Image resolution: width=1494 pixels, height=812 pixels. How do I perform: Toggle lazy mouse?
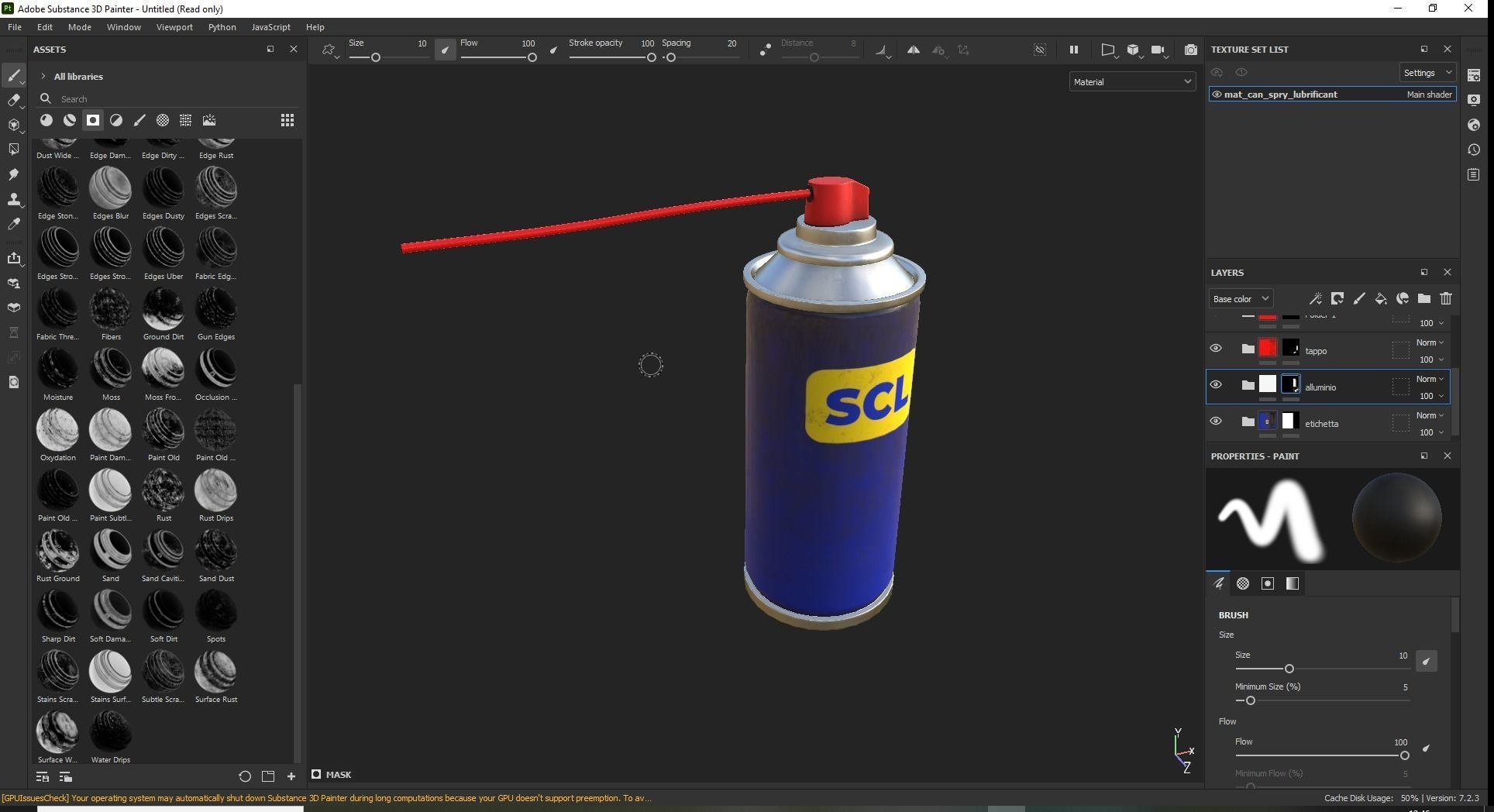[766, 50]
